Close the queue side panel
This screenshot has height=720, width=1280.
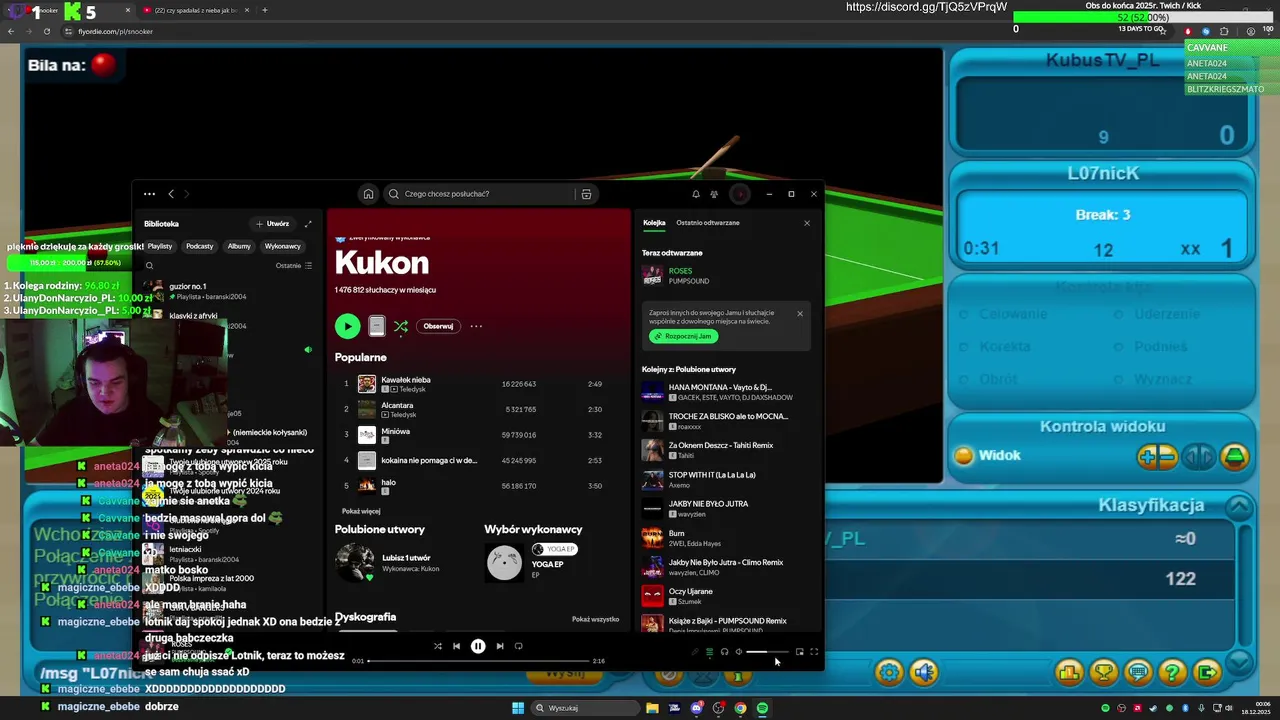(x=807, y=223)
